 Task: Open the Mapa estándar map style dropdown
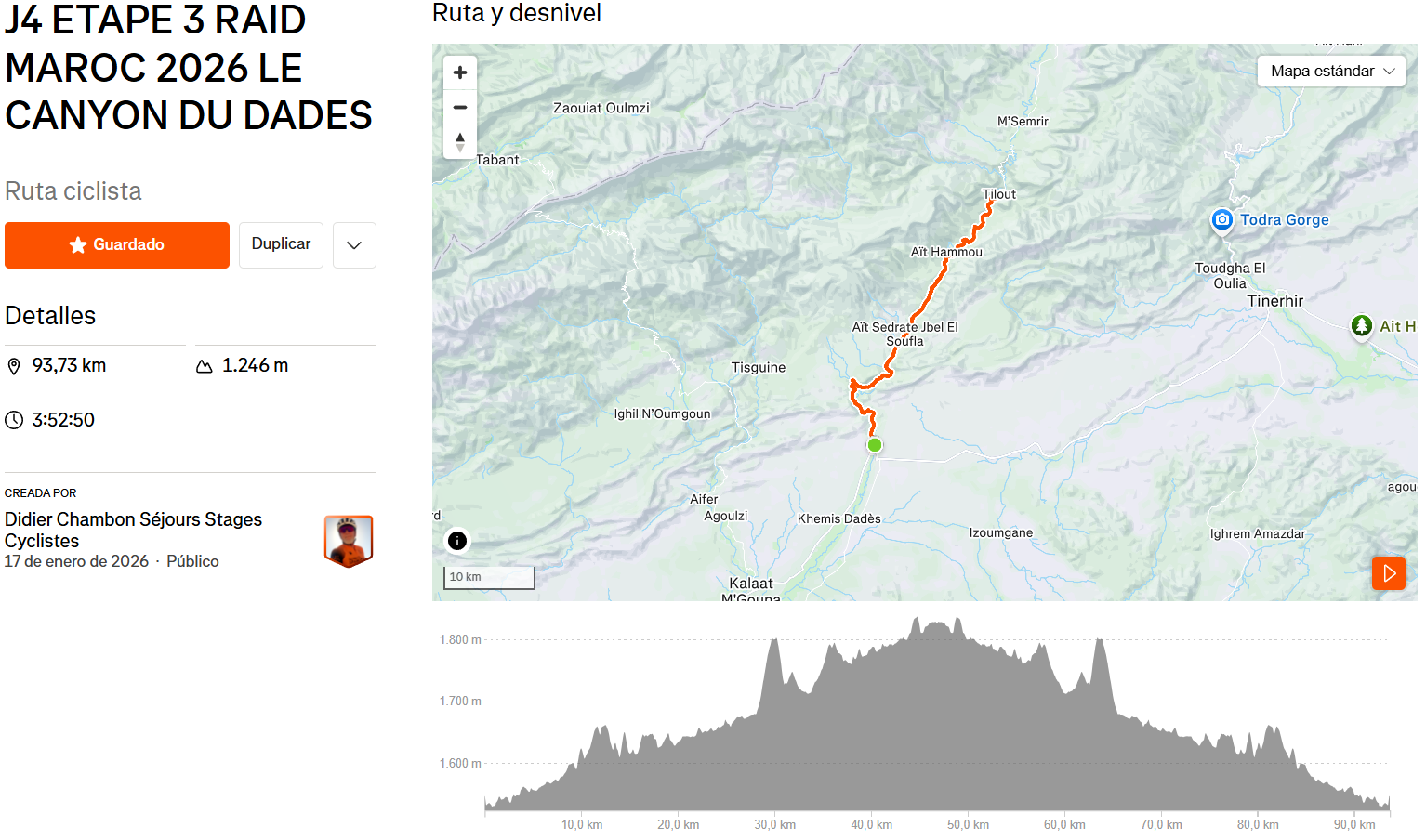click(x=1331, y=72)
